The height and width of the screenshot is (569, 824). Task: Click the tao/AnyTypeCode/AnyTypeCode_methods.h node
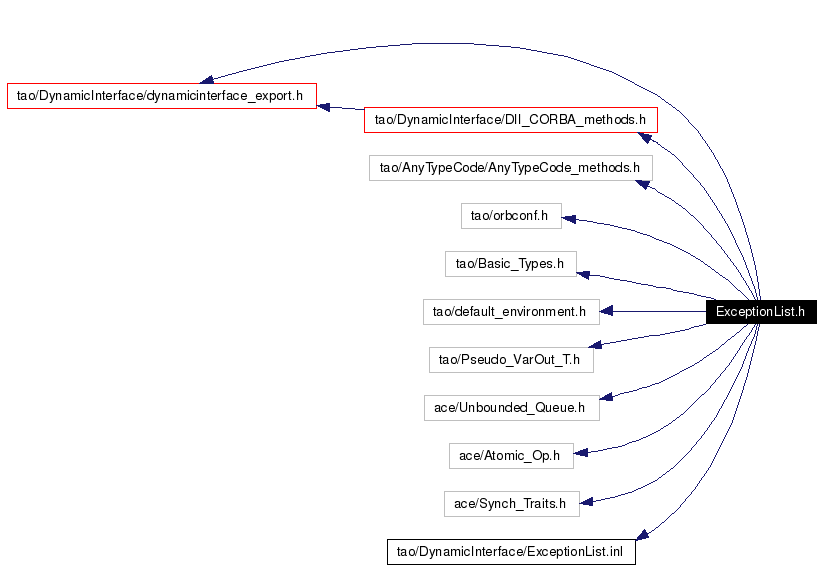[510, 168]
